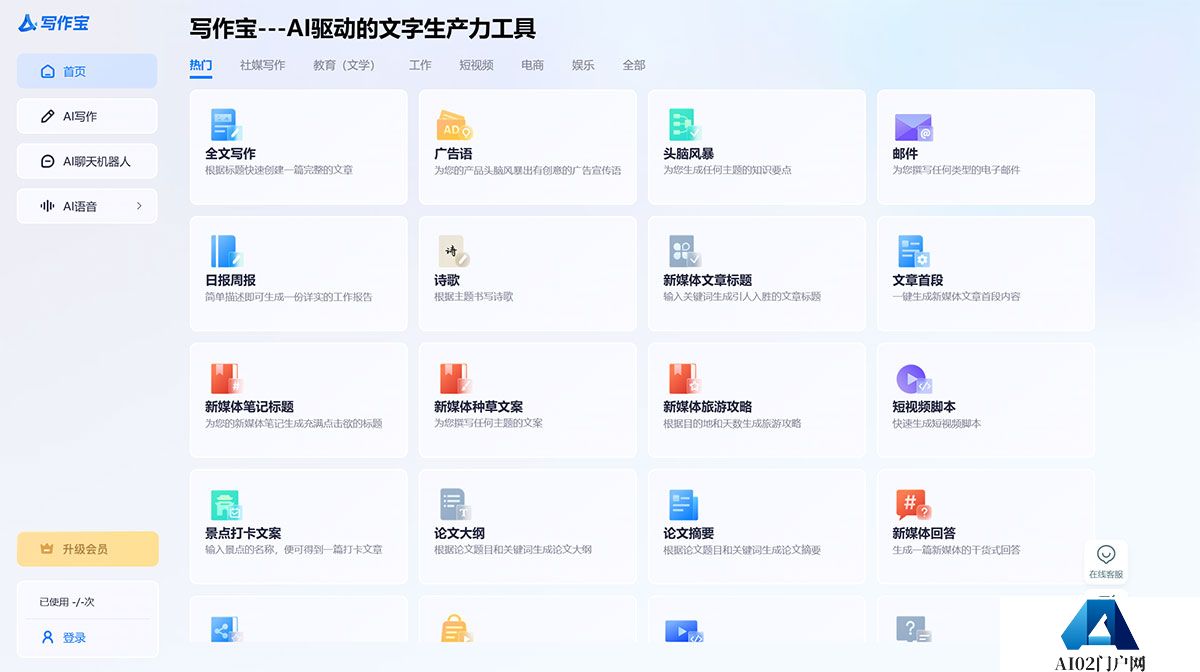Click the 邮件 envelope icon

pyautogui.click(x=913, y=127)
